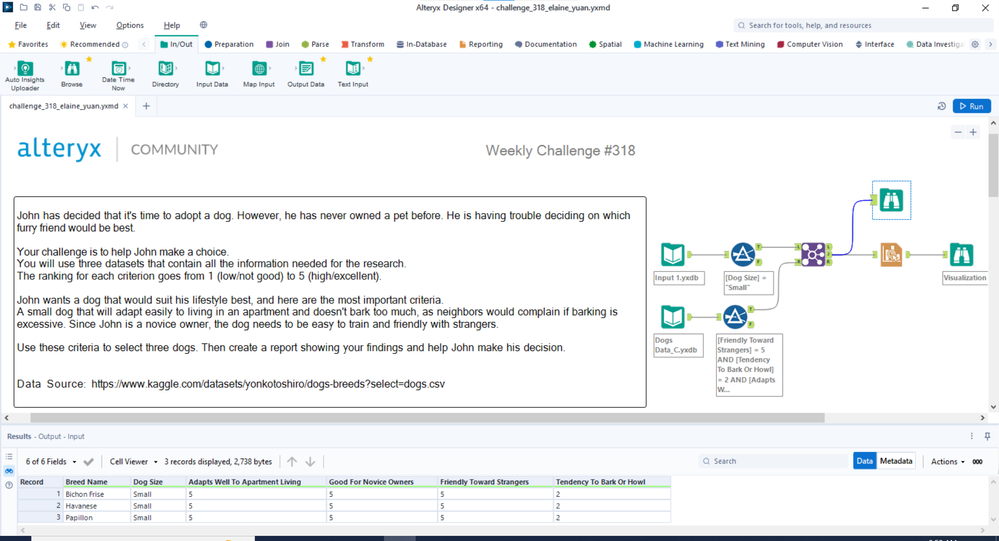Open the Transform tool category tab
Image resolution: width=999 pixels, height=541 pixels.
(363, 44)
